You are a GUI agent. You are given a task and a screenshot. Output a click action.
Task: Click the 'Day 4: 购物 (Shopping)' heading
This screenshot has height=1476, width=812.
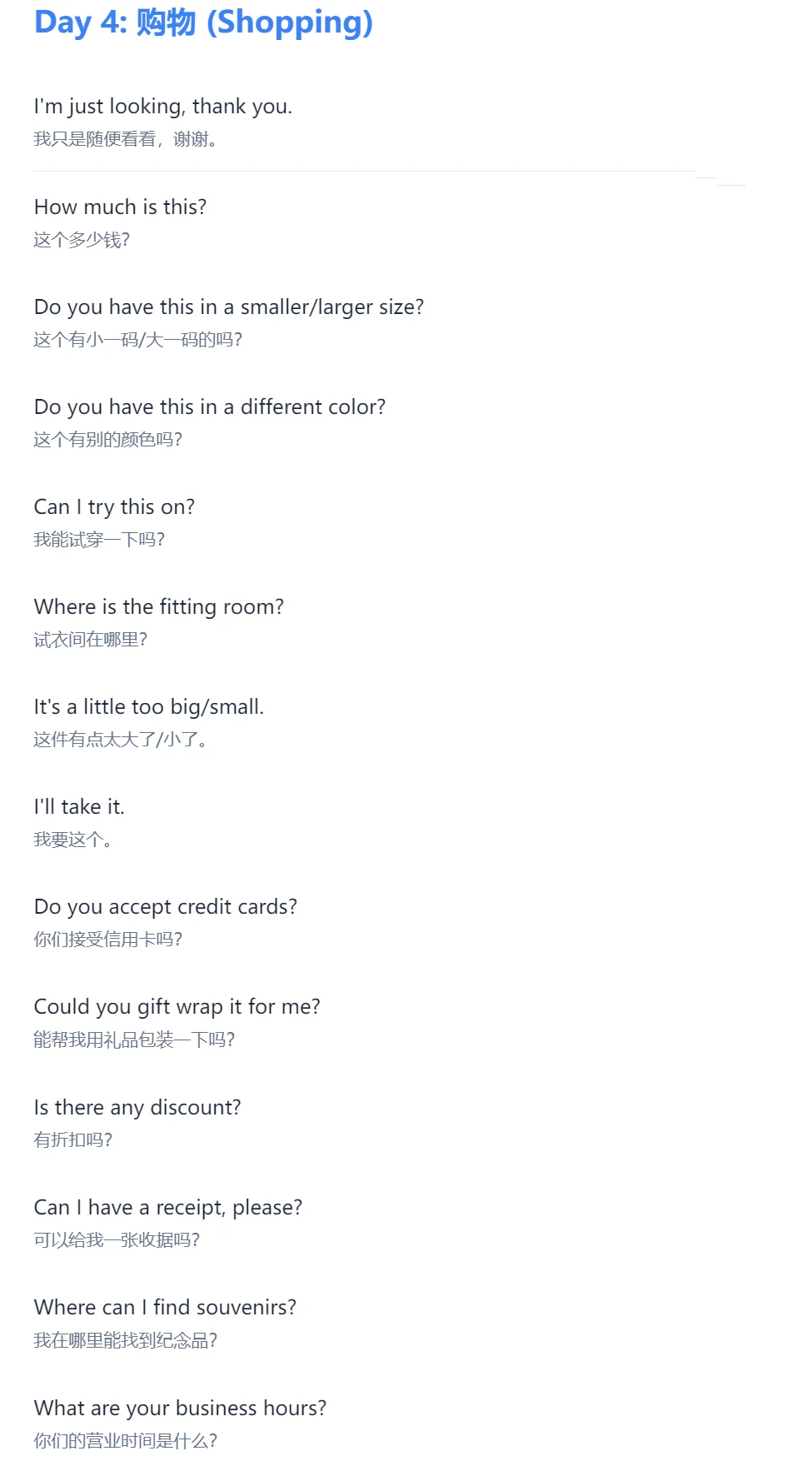[x=203, y=22]
